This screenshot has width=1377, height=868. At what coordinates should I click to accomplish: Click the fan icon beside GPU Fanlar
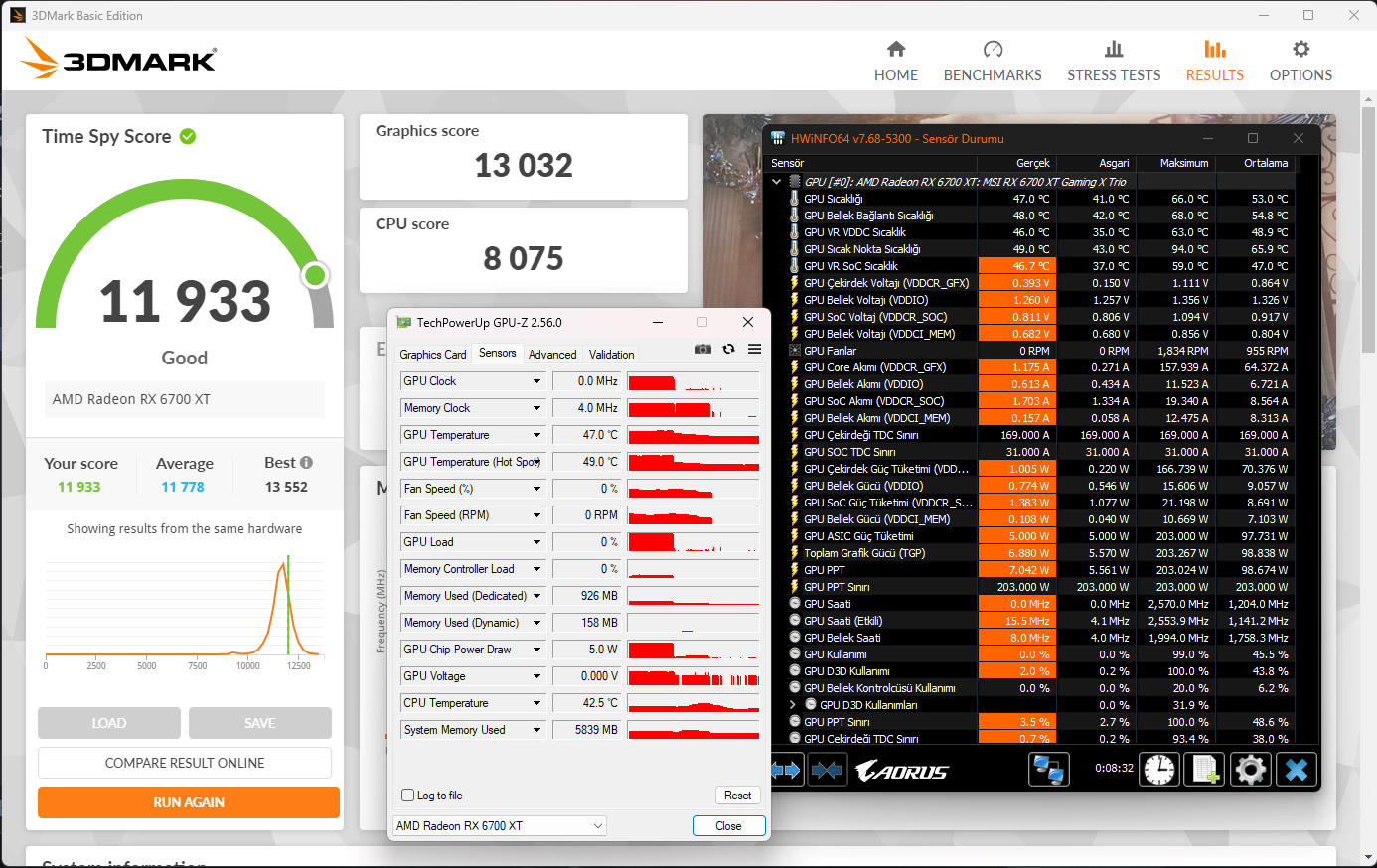tap(795, 351)
